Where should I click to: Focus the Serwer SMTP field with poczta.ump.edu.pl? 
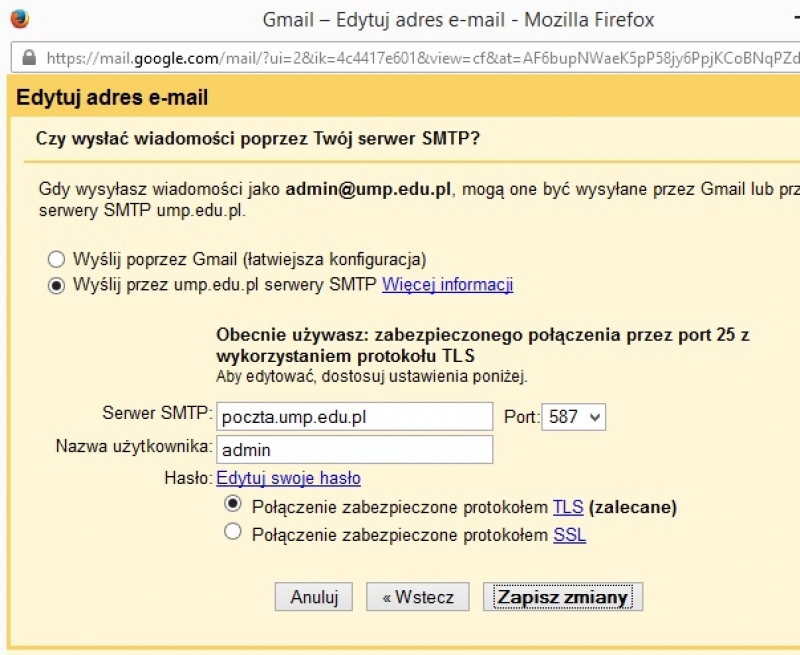355,416
